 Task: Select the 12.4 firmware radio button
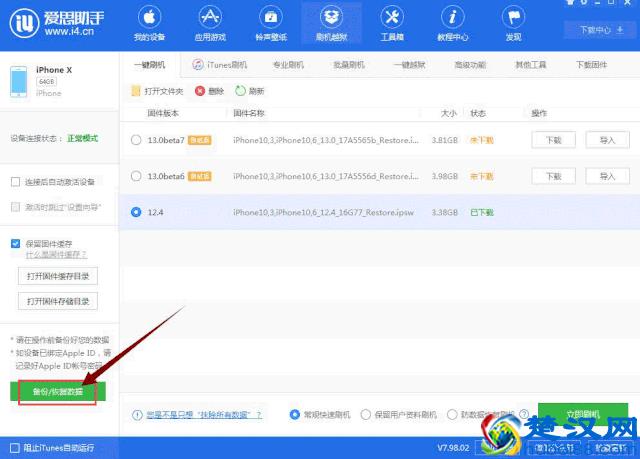pos(136,212)
